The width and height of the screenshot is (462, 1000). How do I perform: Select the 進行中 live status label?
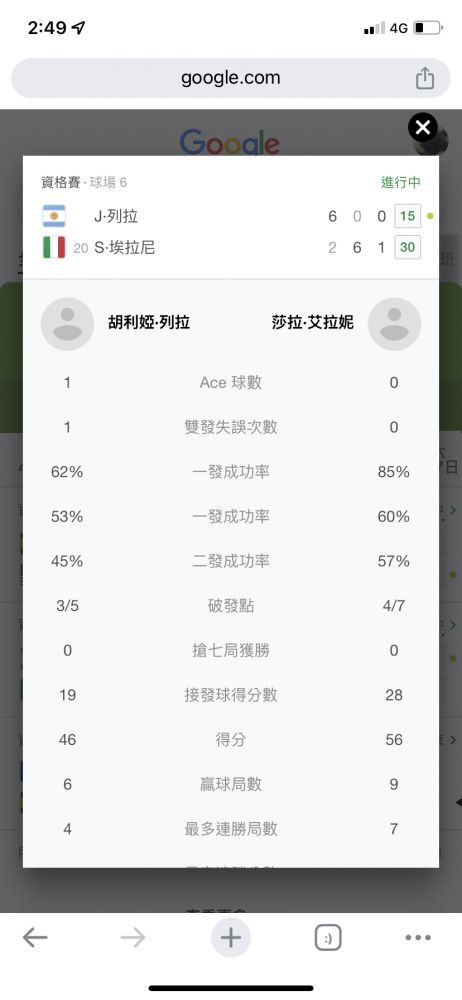click(401, 182)
